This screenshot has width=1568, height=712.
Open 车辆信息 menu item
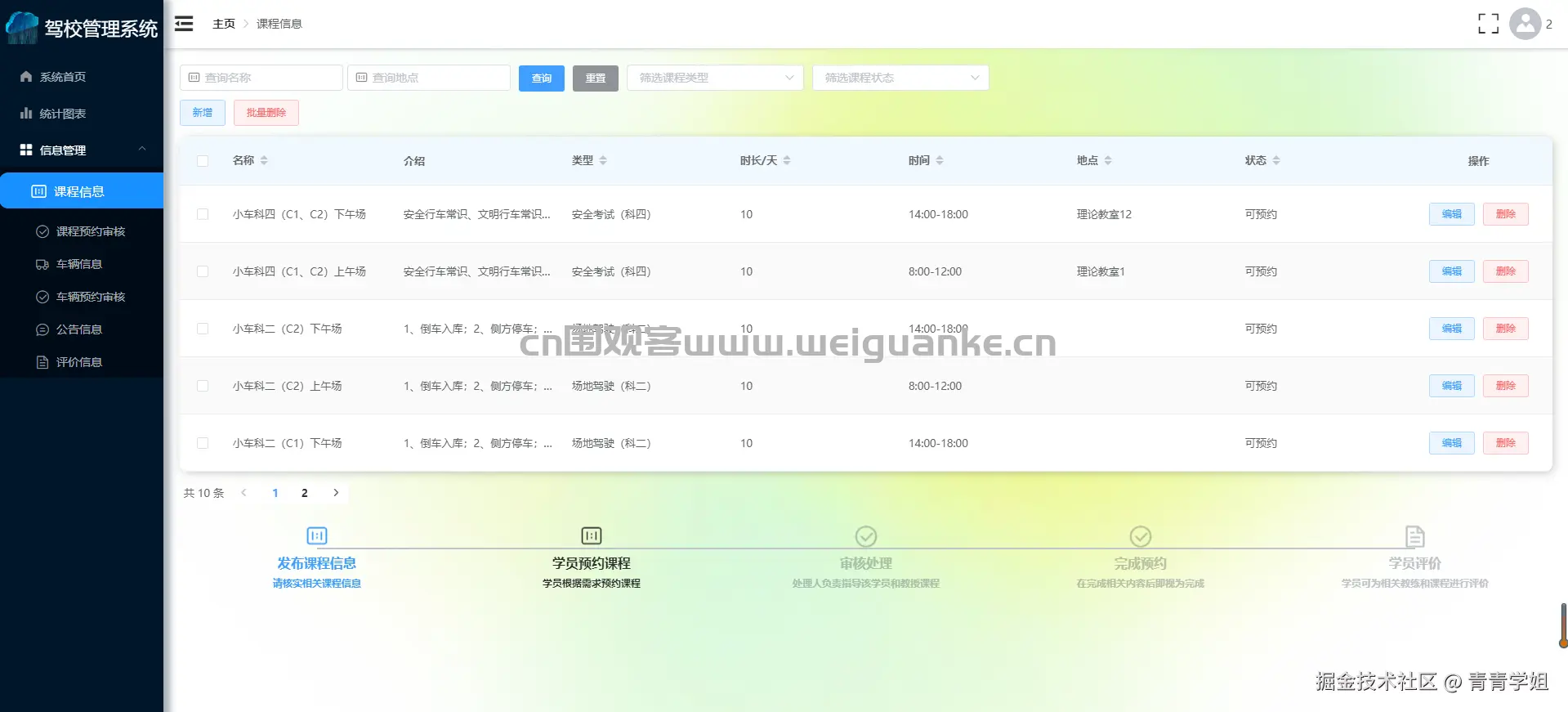(x=82, y=264)
